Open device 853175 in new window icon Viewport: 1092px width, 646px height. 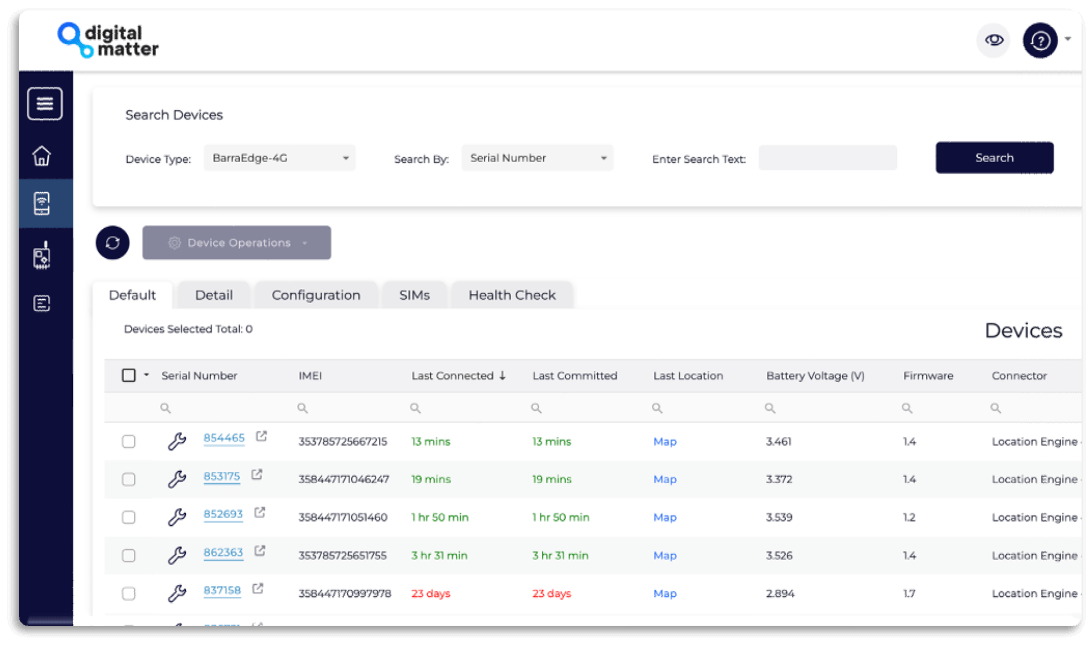click(257, 475)
